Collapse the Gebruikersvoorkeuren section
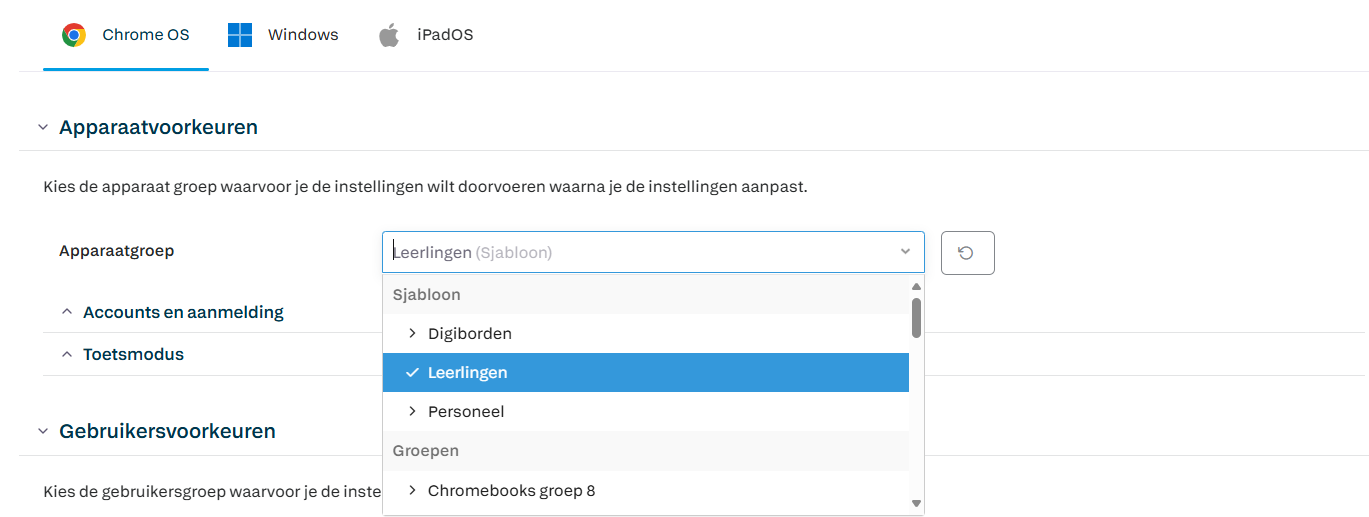 tap(42, 432)
